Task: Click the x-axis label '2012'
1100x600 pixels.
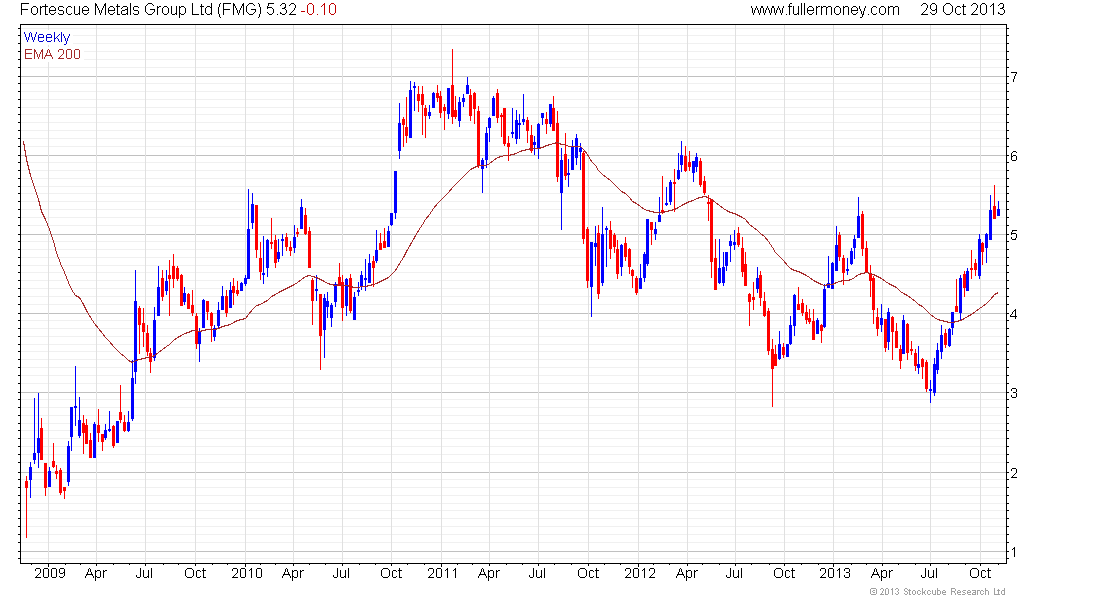Action: (x=640, y=573)
